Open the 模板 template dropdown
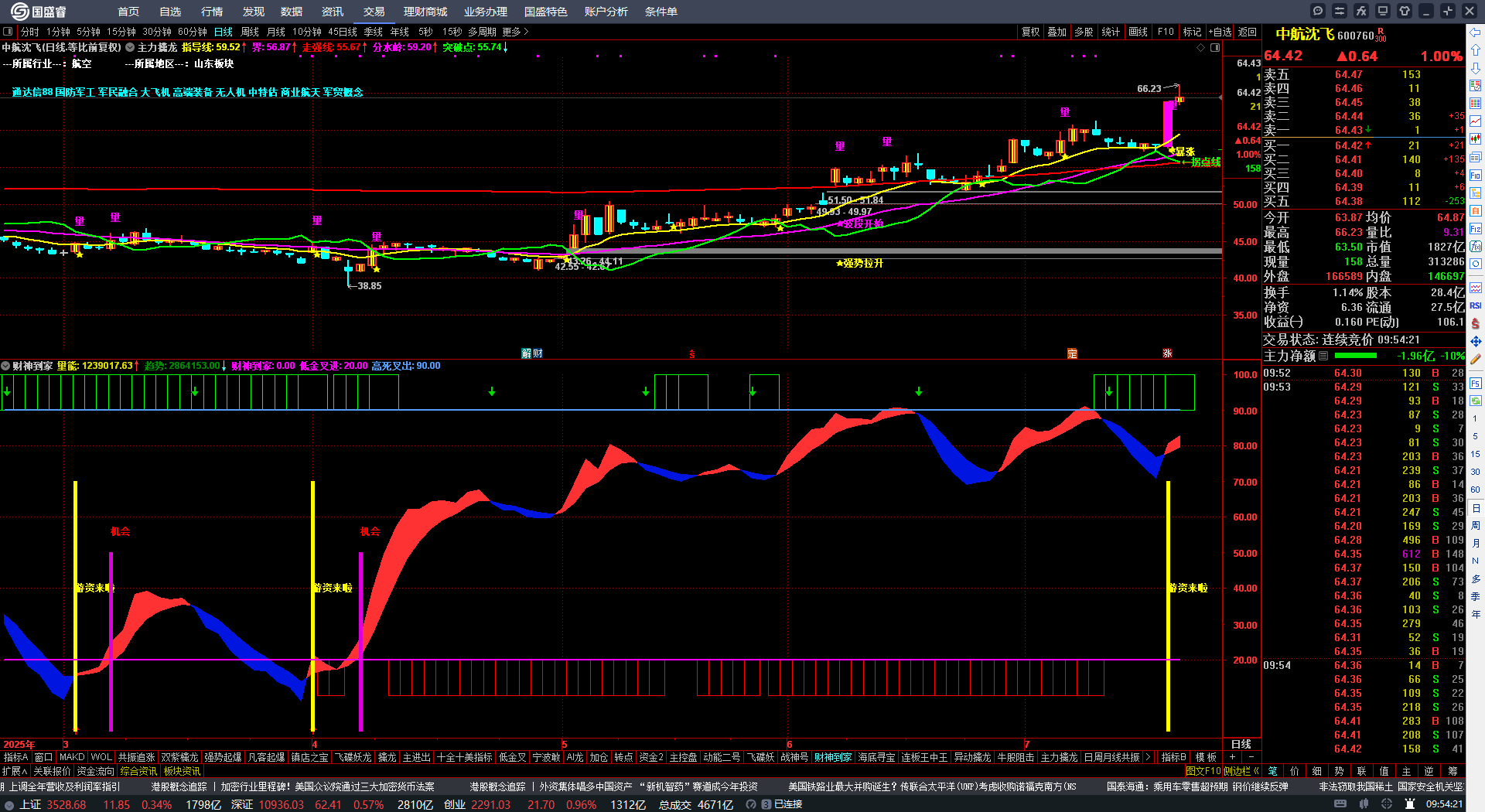 point(1206,757)
